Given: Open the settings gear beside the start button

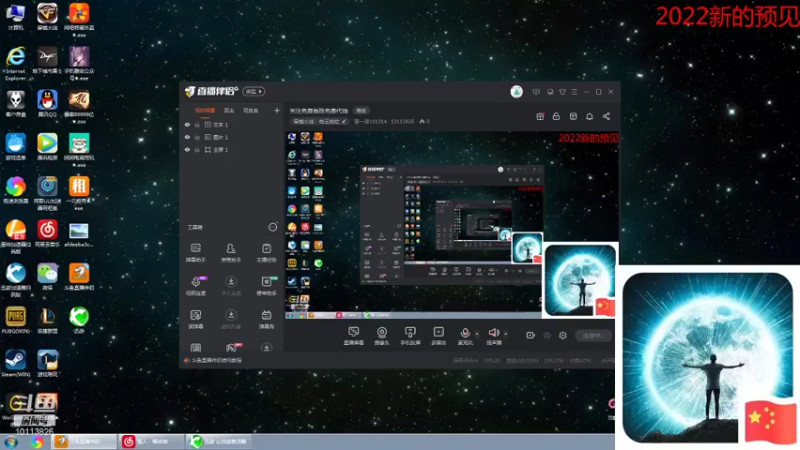Looking at the screenshot, I should click(x=563, y=335).
